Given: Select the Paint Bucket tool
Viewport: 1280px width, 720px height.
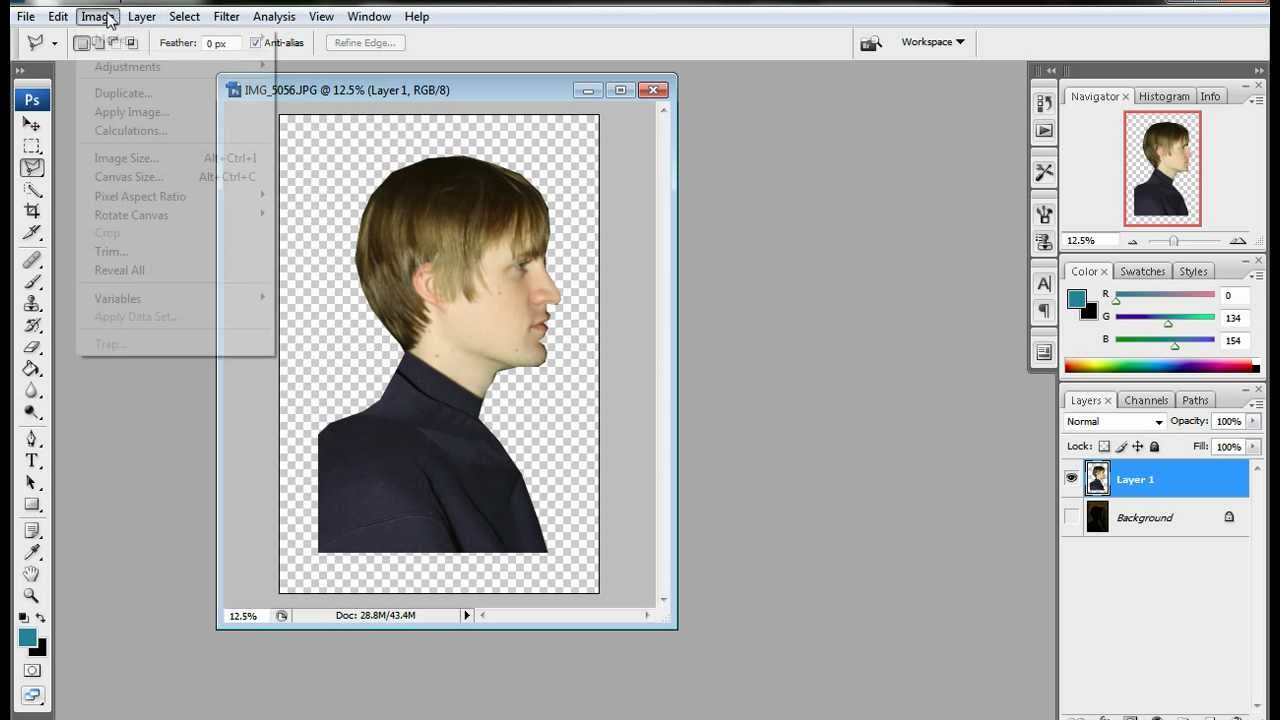Looking at the screenshot, I should [x=32, y=369].
